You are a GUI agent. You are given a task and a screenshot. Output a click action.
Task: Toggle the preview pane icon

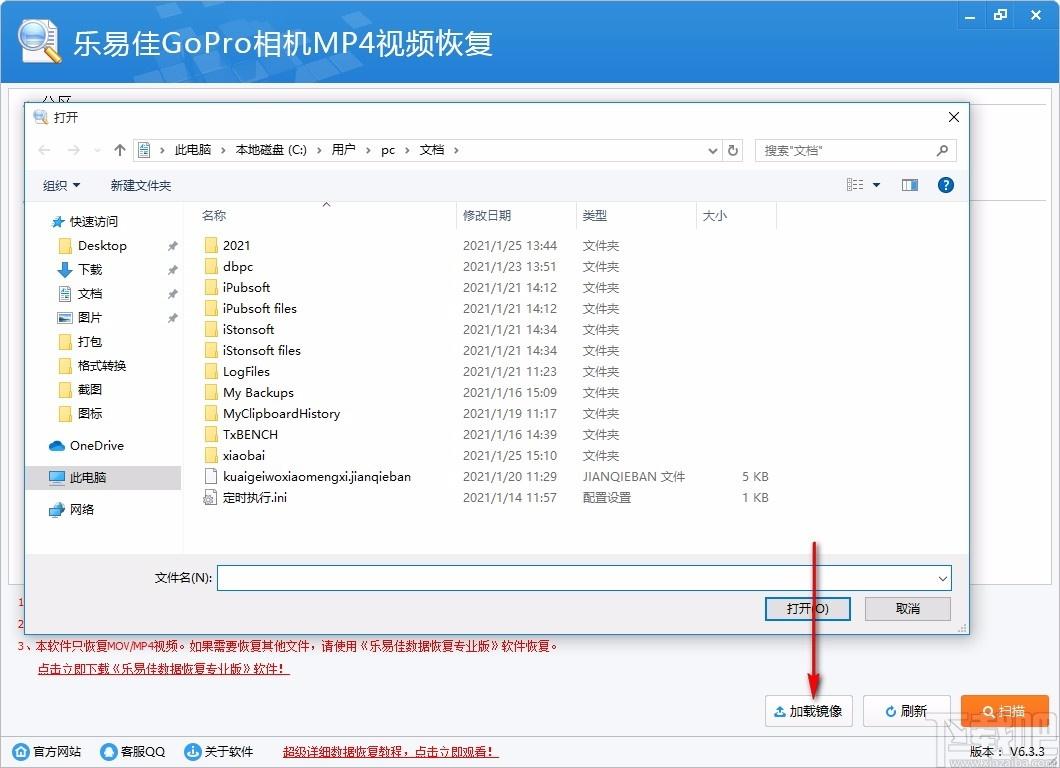click(x=910, y=185)
